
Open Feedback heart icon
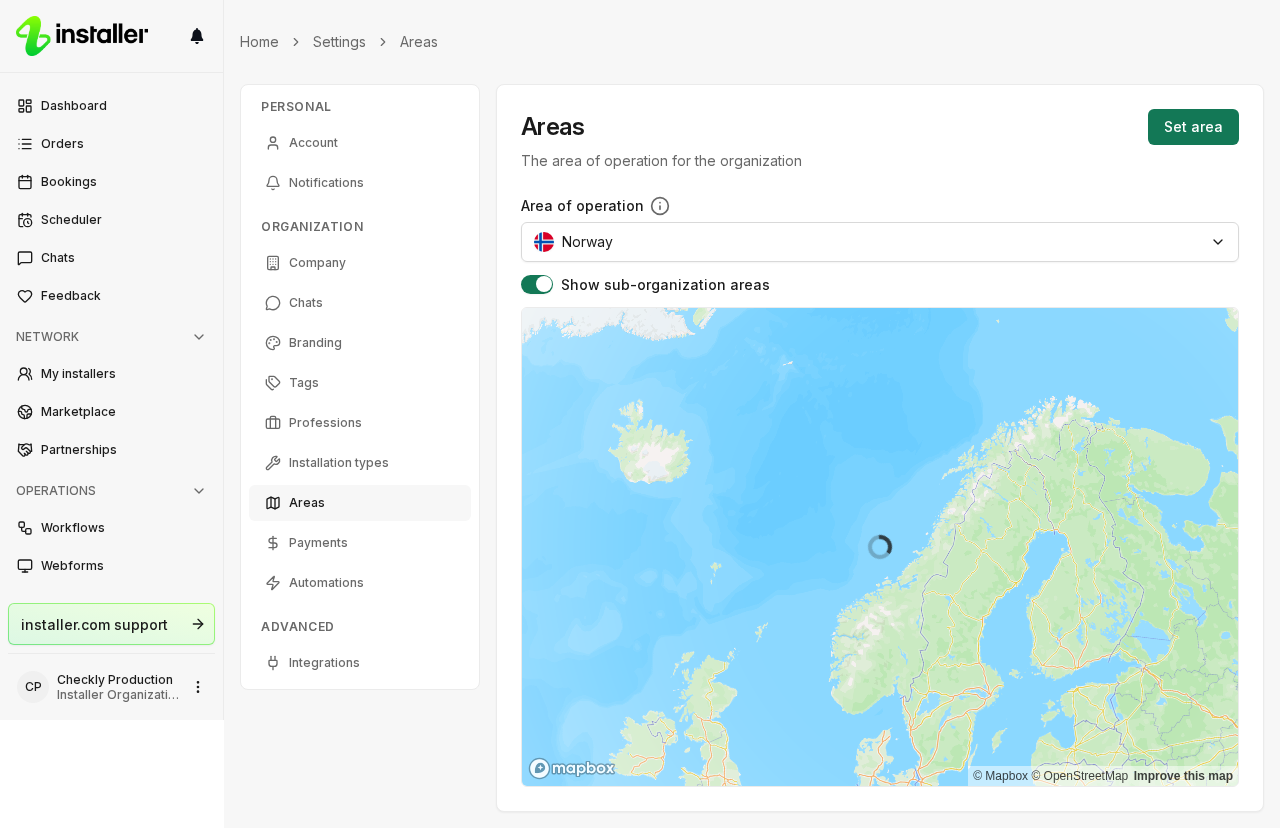click(x=25, y=296)
